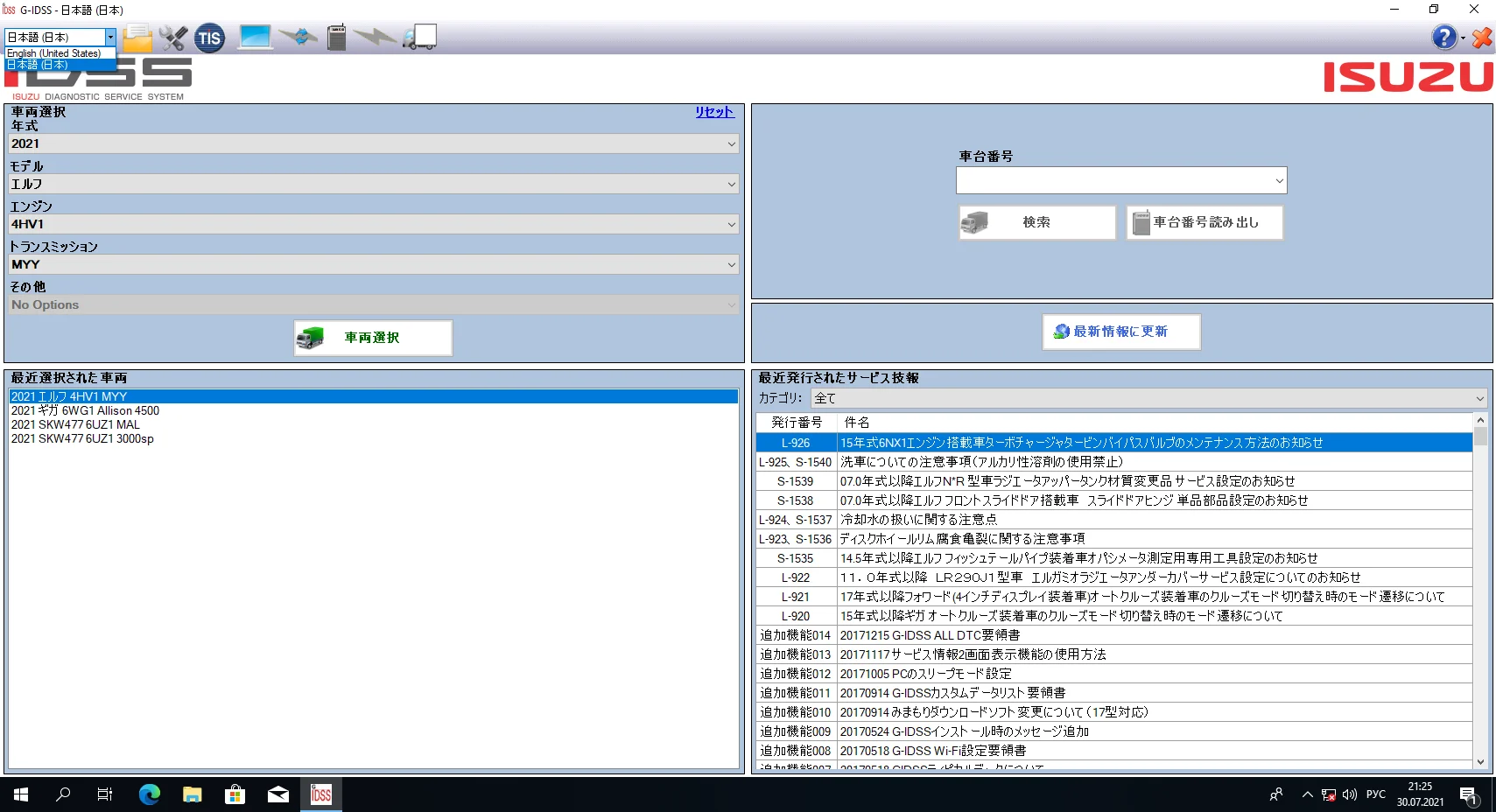Open bulletin S-1535 row

coord(1114,558)
